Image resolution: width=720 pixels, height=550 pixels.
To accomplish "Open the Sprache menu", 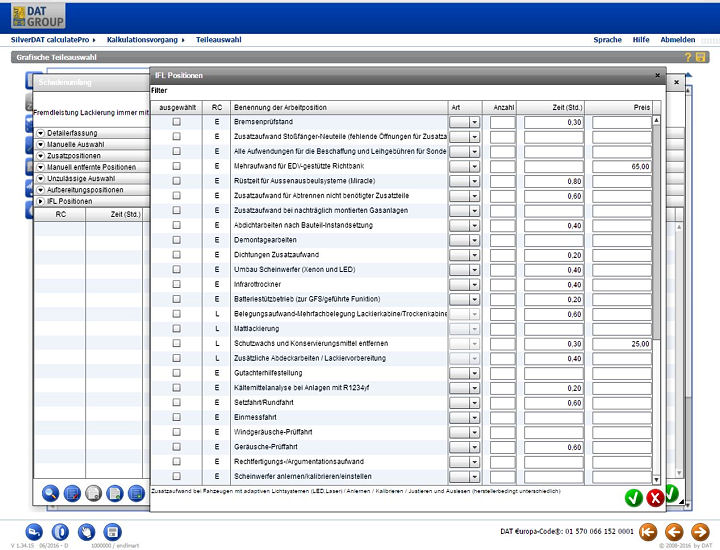I will [607, 40].
